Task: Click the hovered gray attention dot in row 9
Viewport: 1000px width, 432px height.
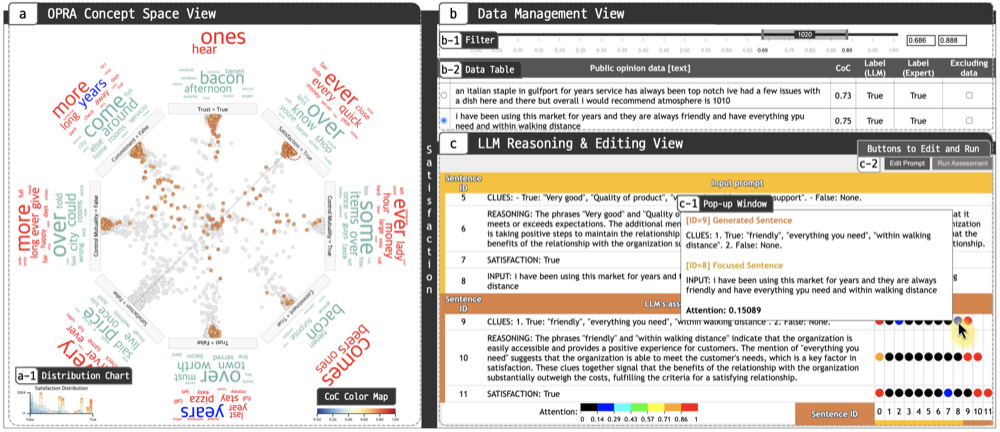Action: pos(958,320)
